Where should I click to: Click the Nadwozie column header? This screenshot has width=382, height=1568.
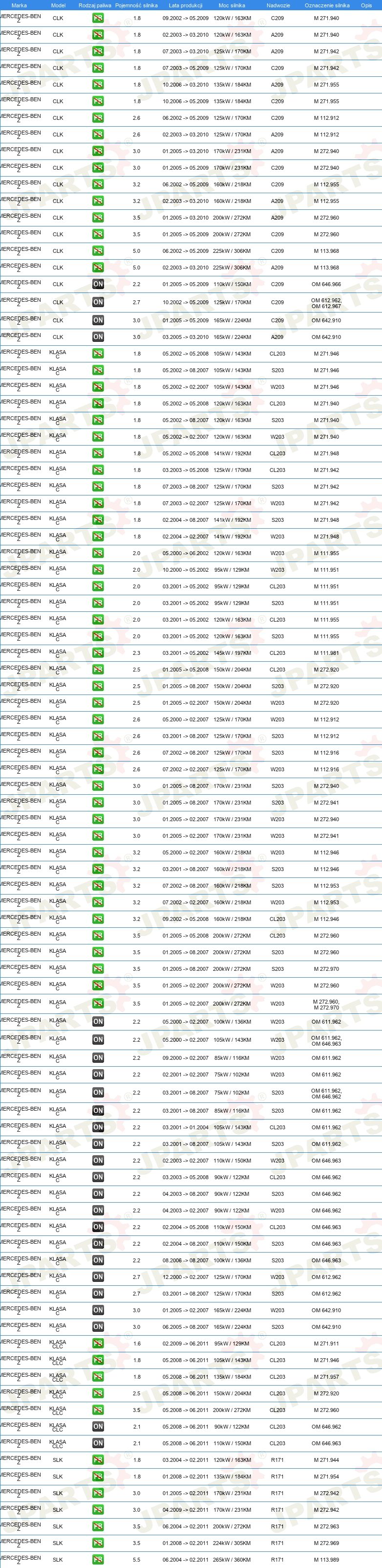278,5
